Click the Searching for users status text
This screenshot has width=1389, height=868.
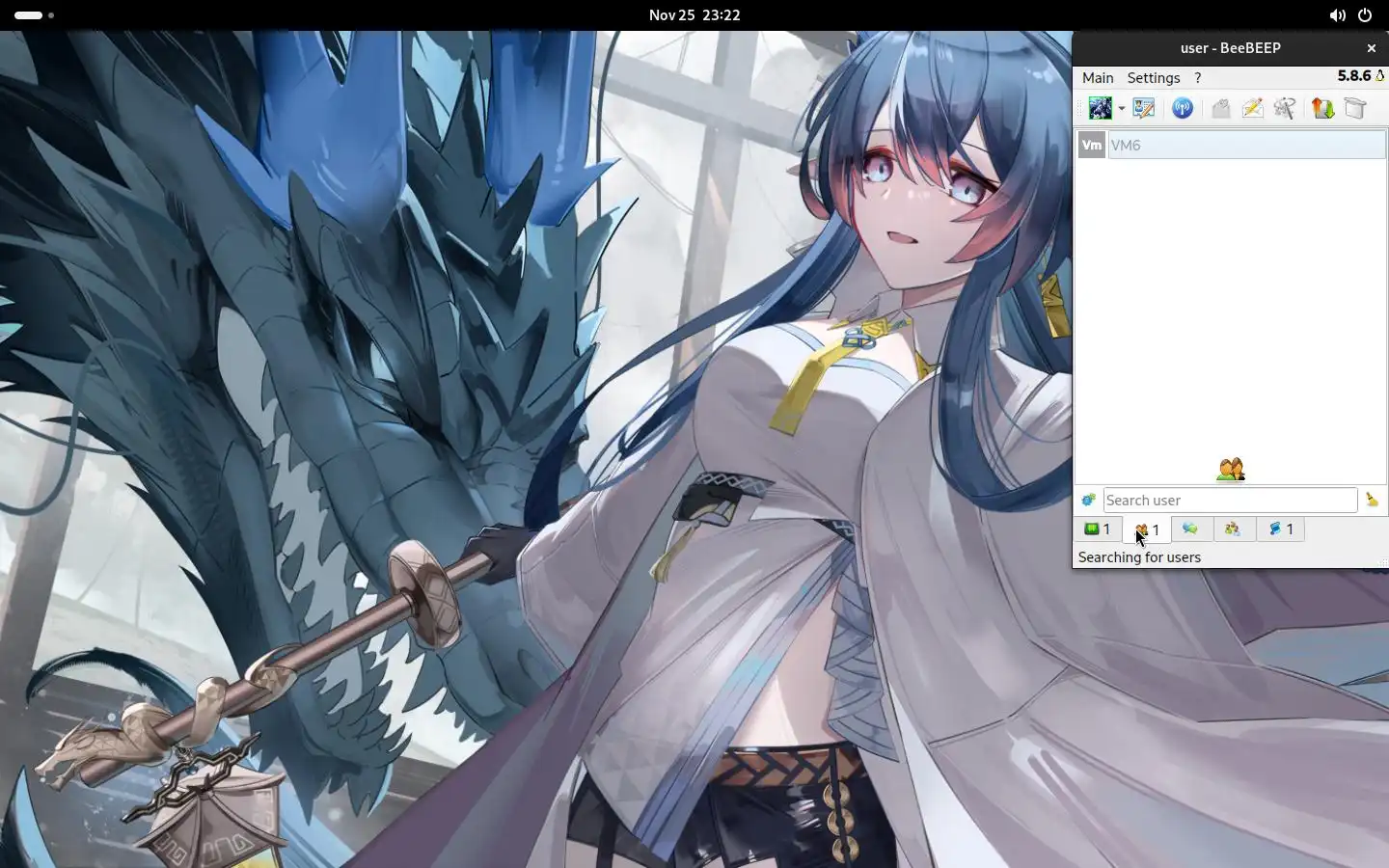pos(1139,557)
